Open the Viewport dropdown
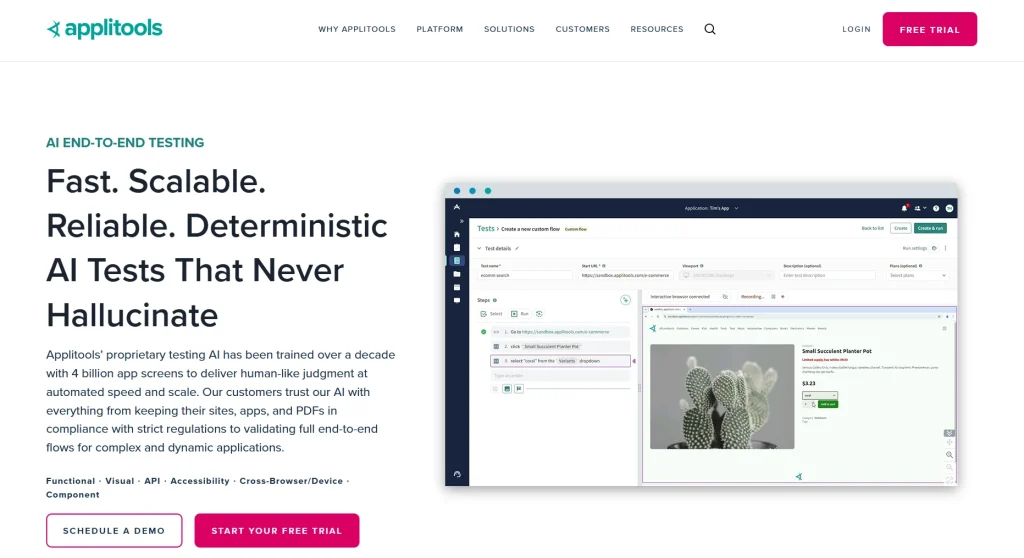This screenshot has width=1024, height=558. (x=726, y=275)
